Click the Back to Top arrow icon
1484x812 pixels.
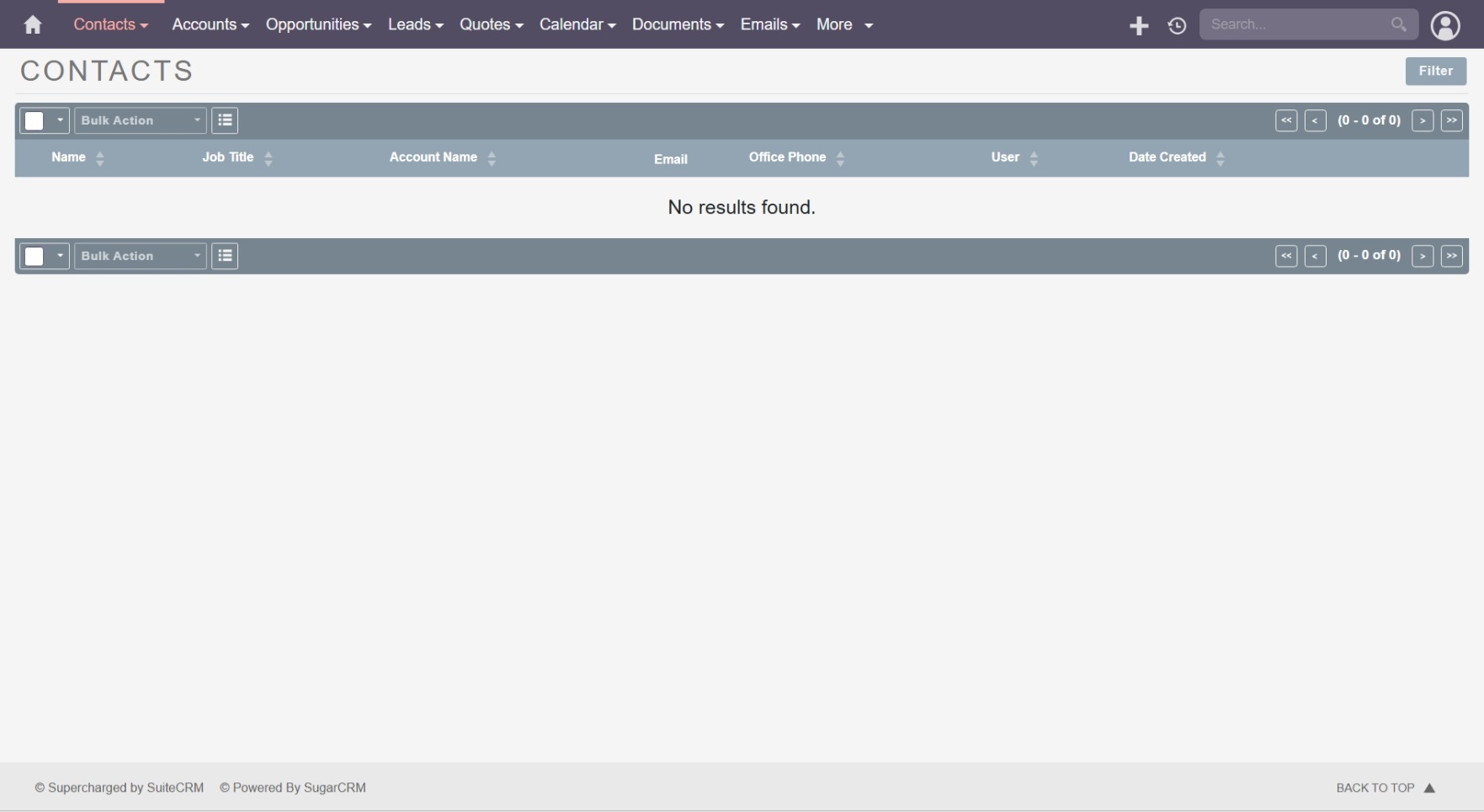tap(1428, 788)
